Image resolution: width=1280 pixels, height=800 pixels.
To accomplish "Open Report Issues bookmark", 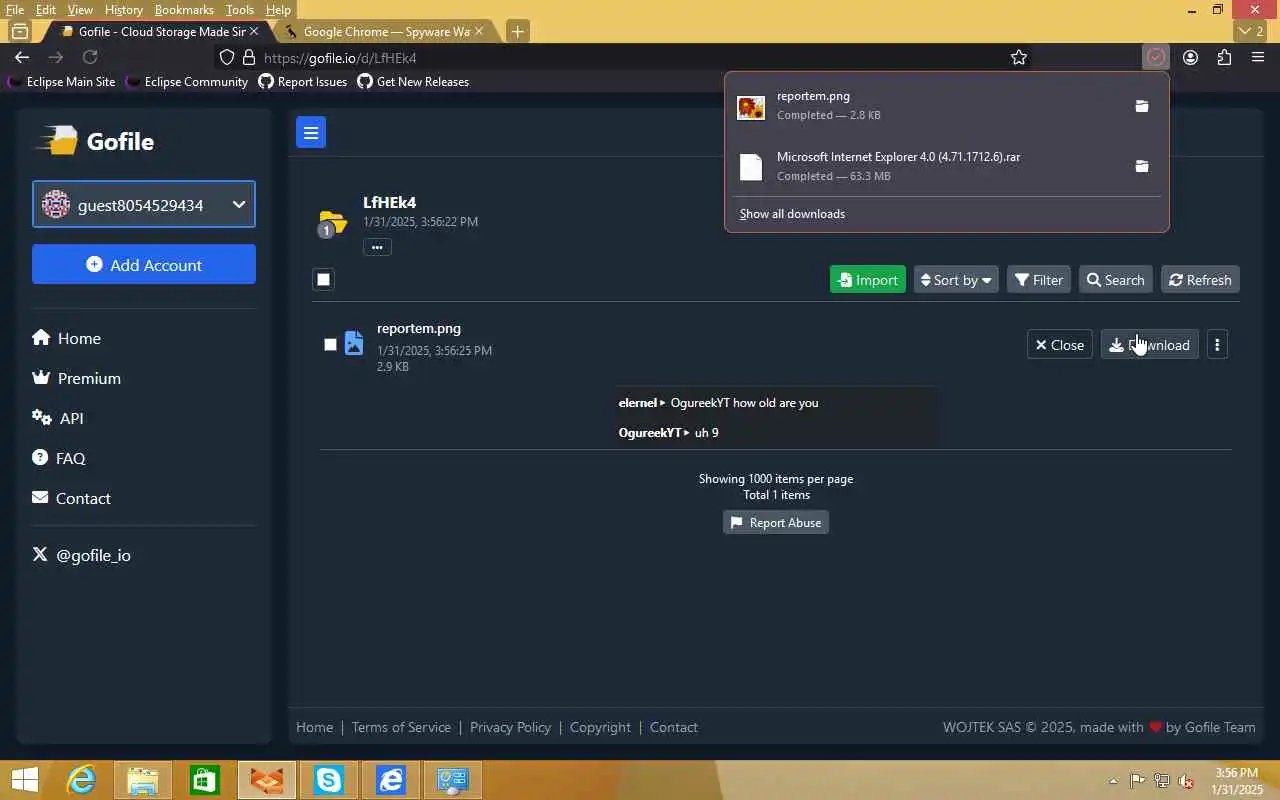I will pos(303,82).
